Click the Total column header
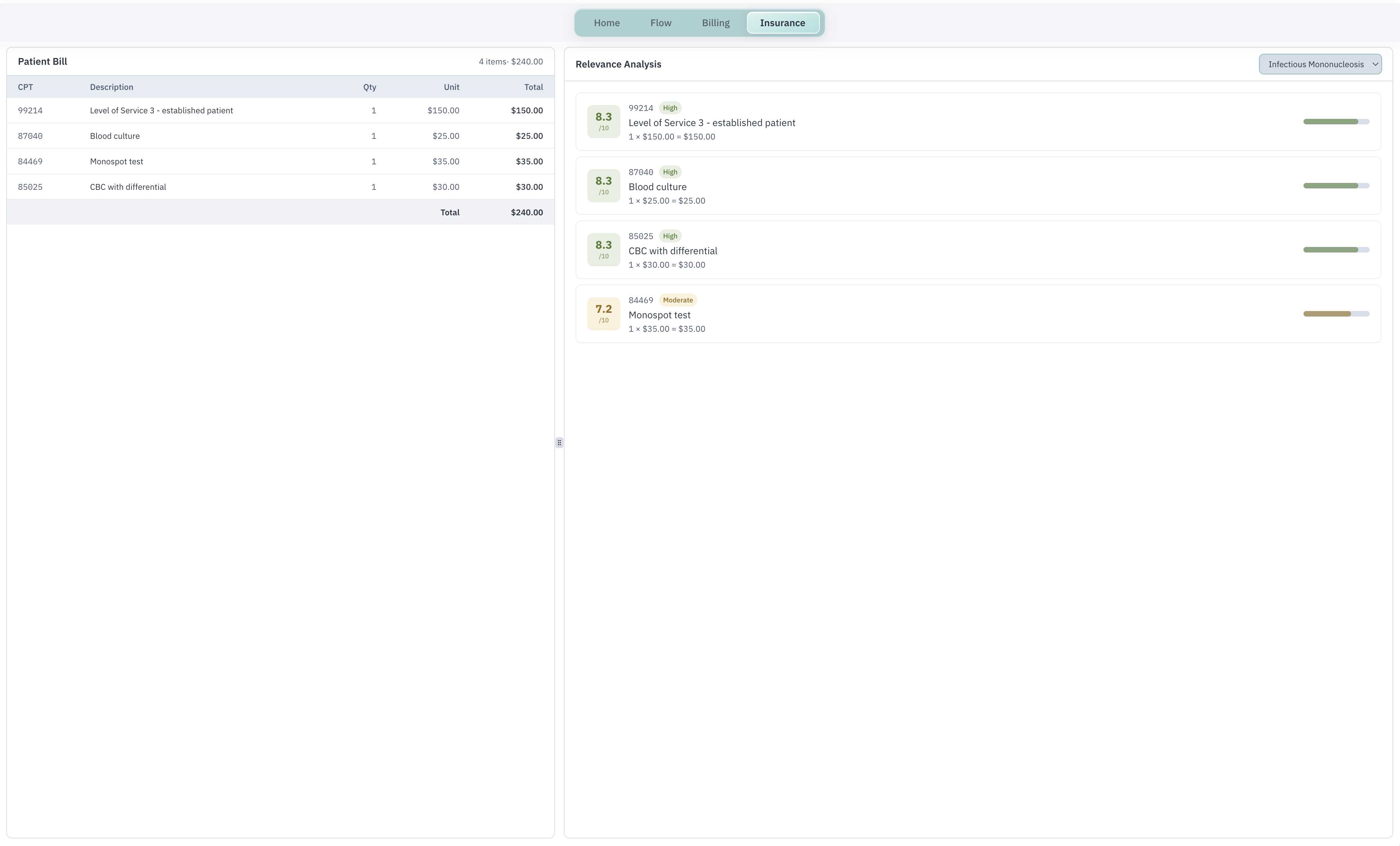This screenshot has height=846, width=1400. pyautogui.click(x=533, y=87)
